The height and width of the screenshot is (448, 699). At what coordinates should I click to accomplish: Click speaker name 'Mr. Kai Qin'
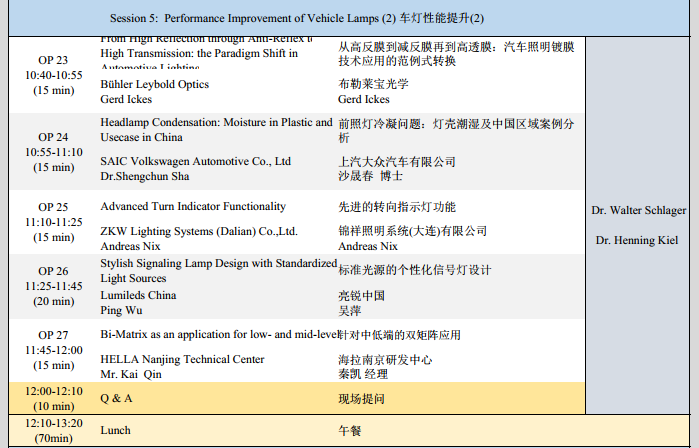131,374
